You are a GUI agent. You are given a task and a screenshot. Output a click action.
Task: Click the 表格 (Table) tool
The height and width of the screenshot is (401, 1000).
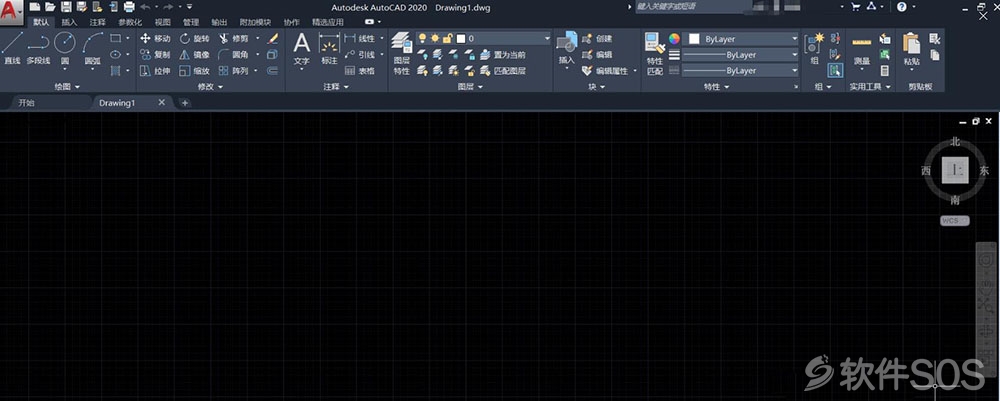tap(360, 71)
